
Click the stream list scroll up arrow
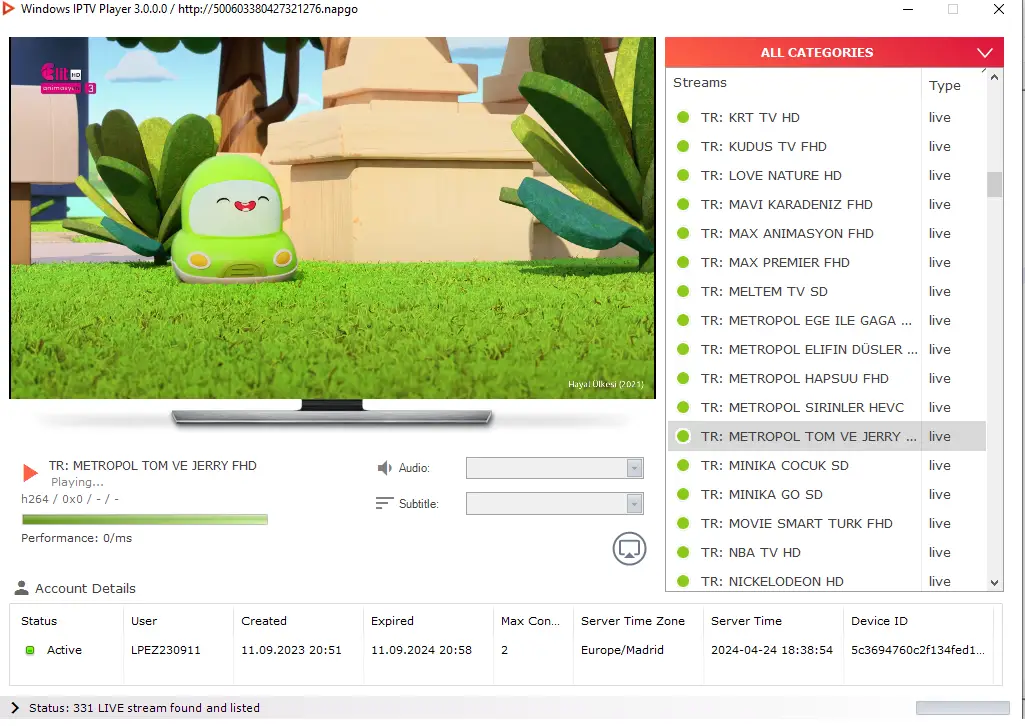pos(994,78)
